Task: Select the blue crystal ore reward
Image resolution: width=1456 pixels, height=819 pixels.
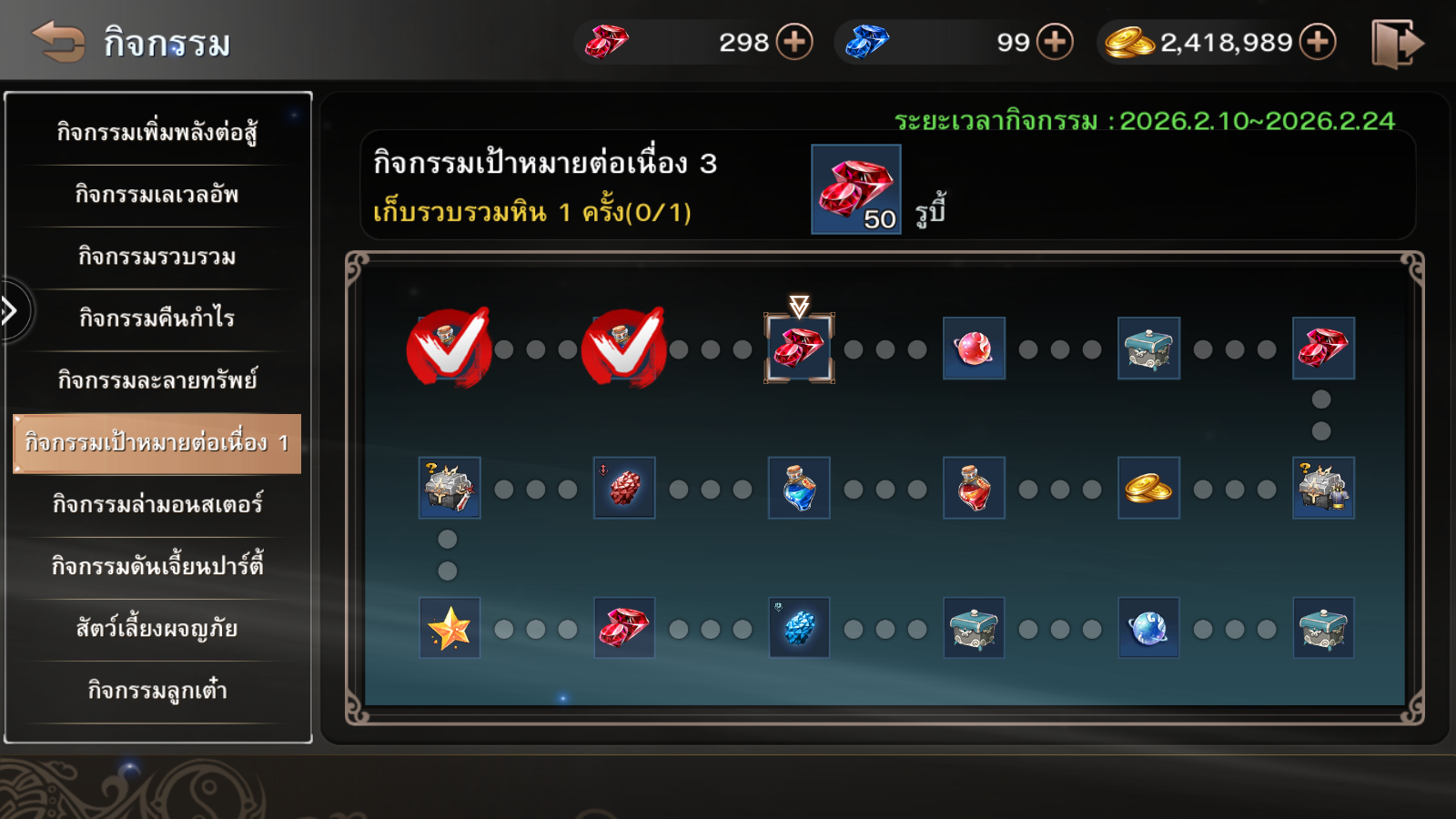Action: tap(799, 628)
